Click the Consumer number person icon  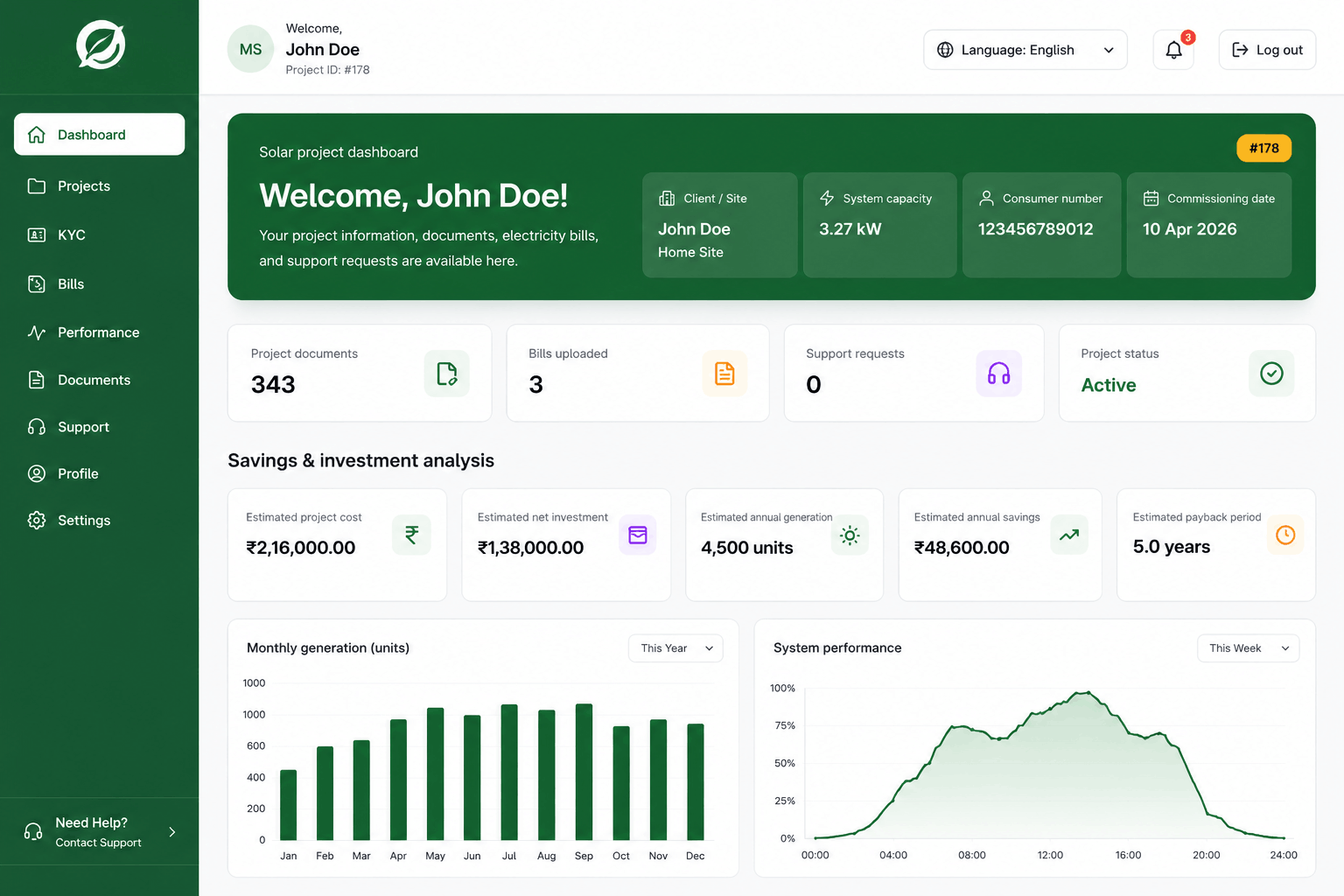tap(986, 199)
